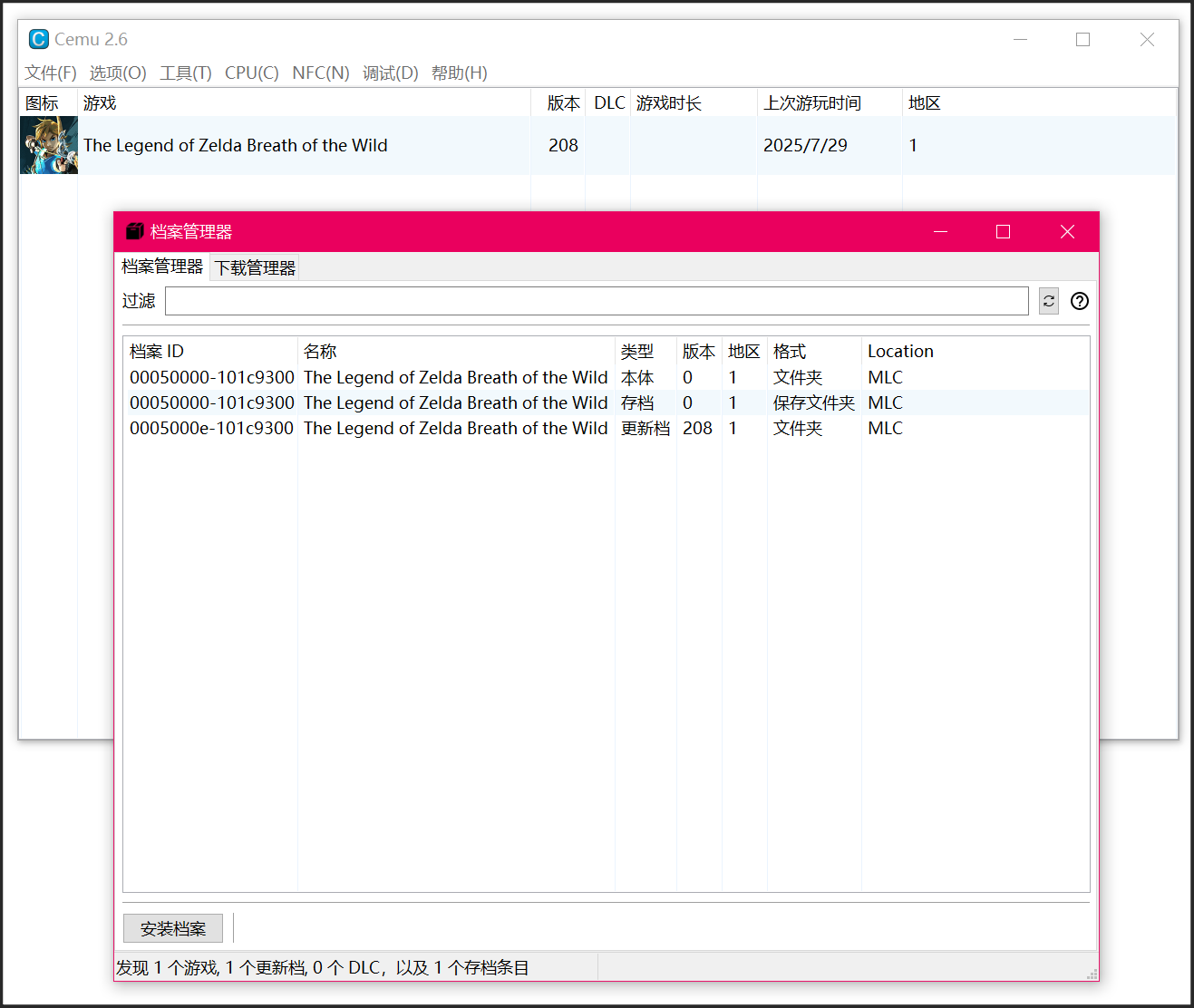
Task: Switch to the 下载管理器 tab
Action: coord(255,267)
